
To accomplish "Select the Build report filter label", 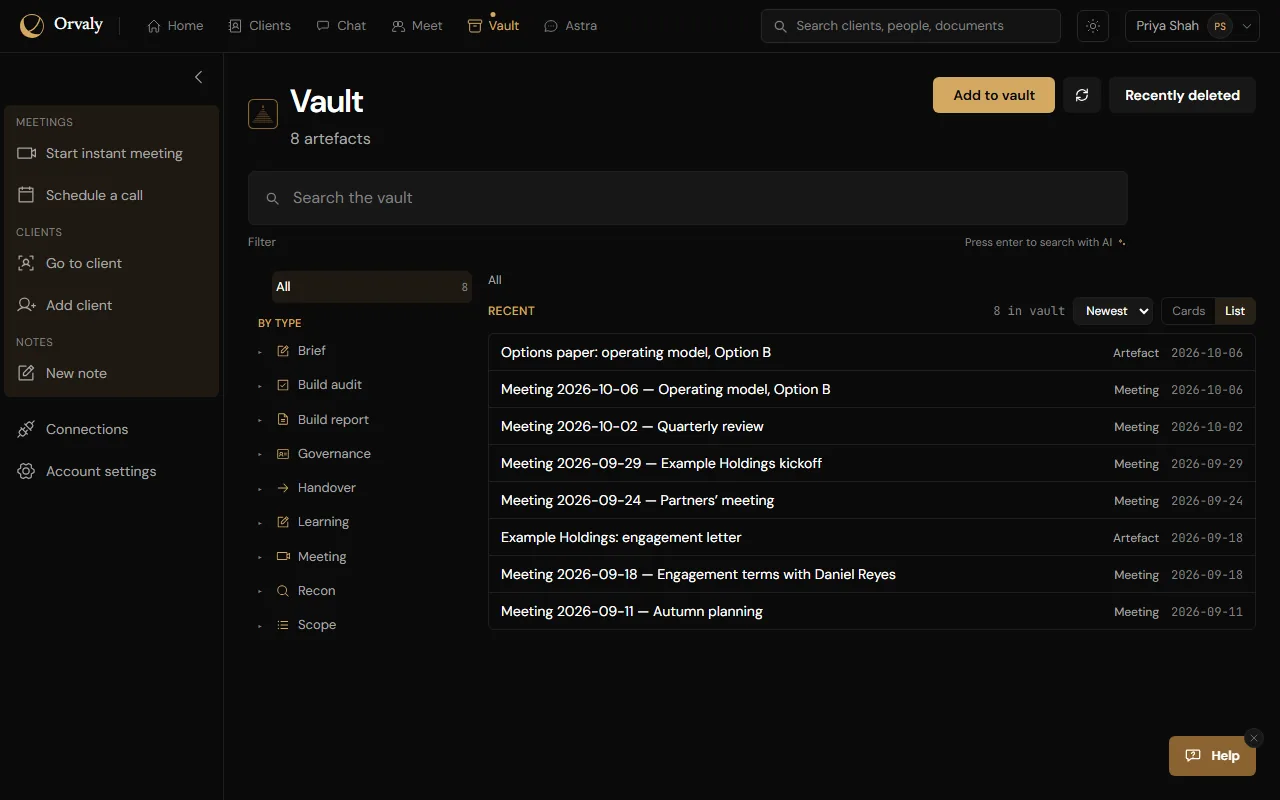I will [x=333, y=420].
